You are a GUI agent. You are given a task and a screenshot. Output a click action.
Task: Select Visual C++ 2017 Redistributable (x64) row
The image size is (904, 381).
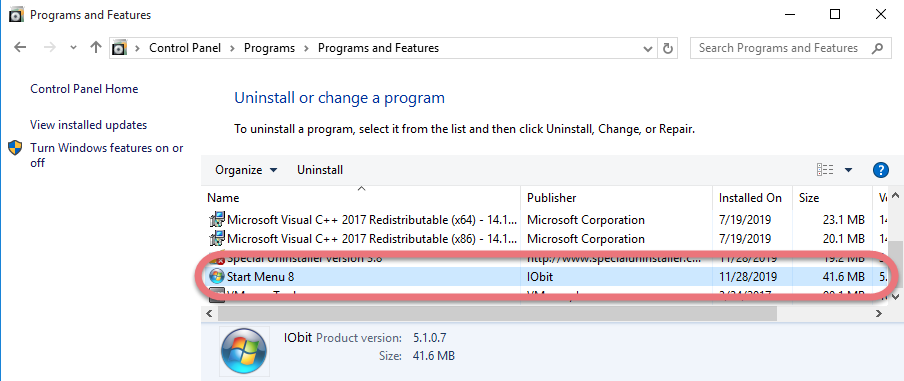point(545,220)
